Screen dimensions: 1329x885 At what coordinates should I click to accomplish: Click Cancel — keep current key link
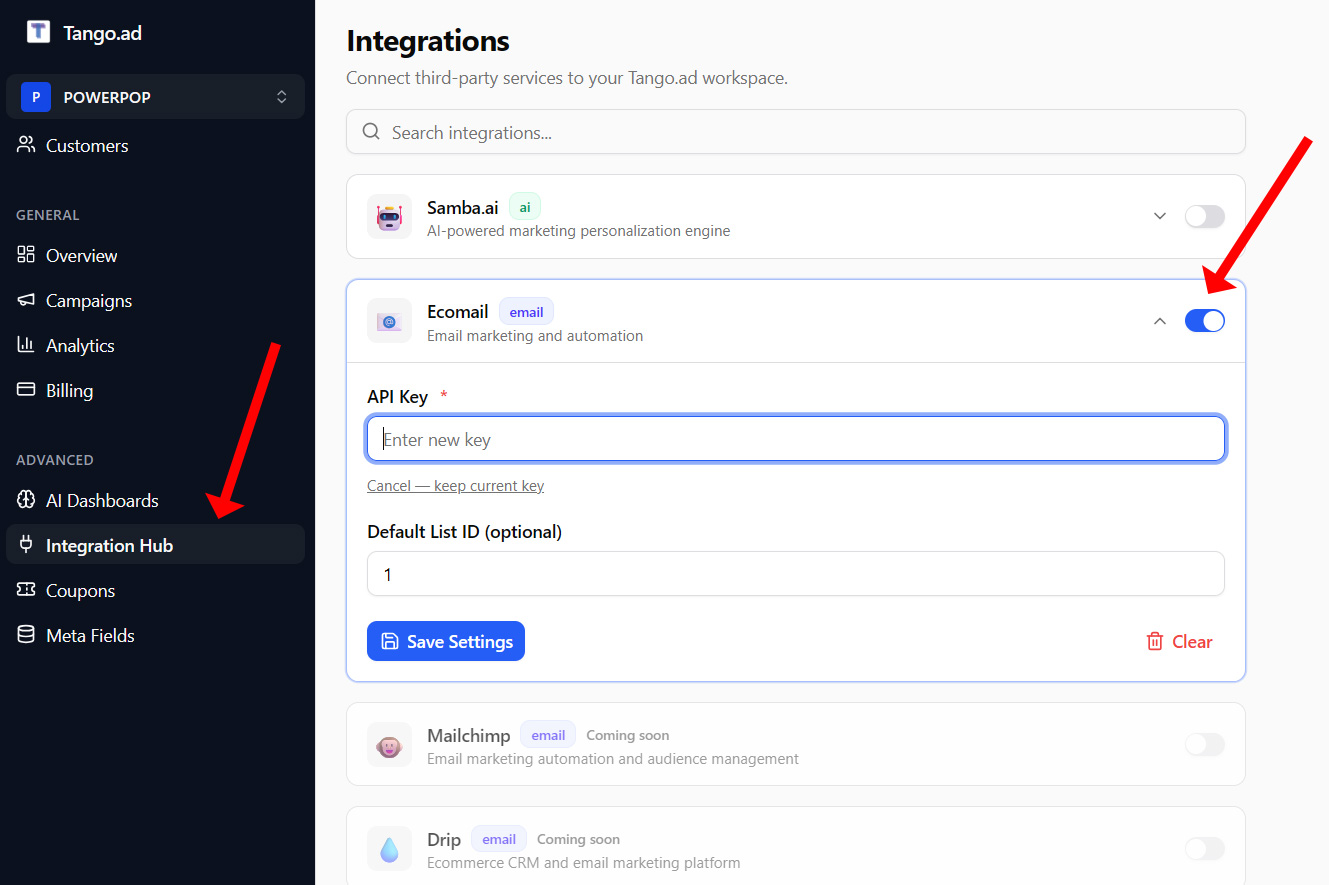(456, 486)
